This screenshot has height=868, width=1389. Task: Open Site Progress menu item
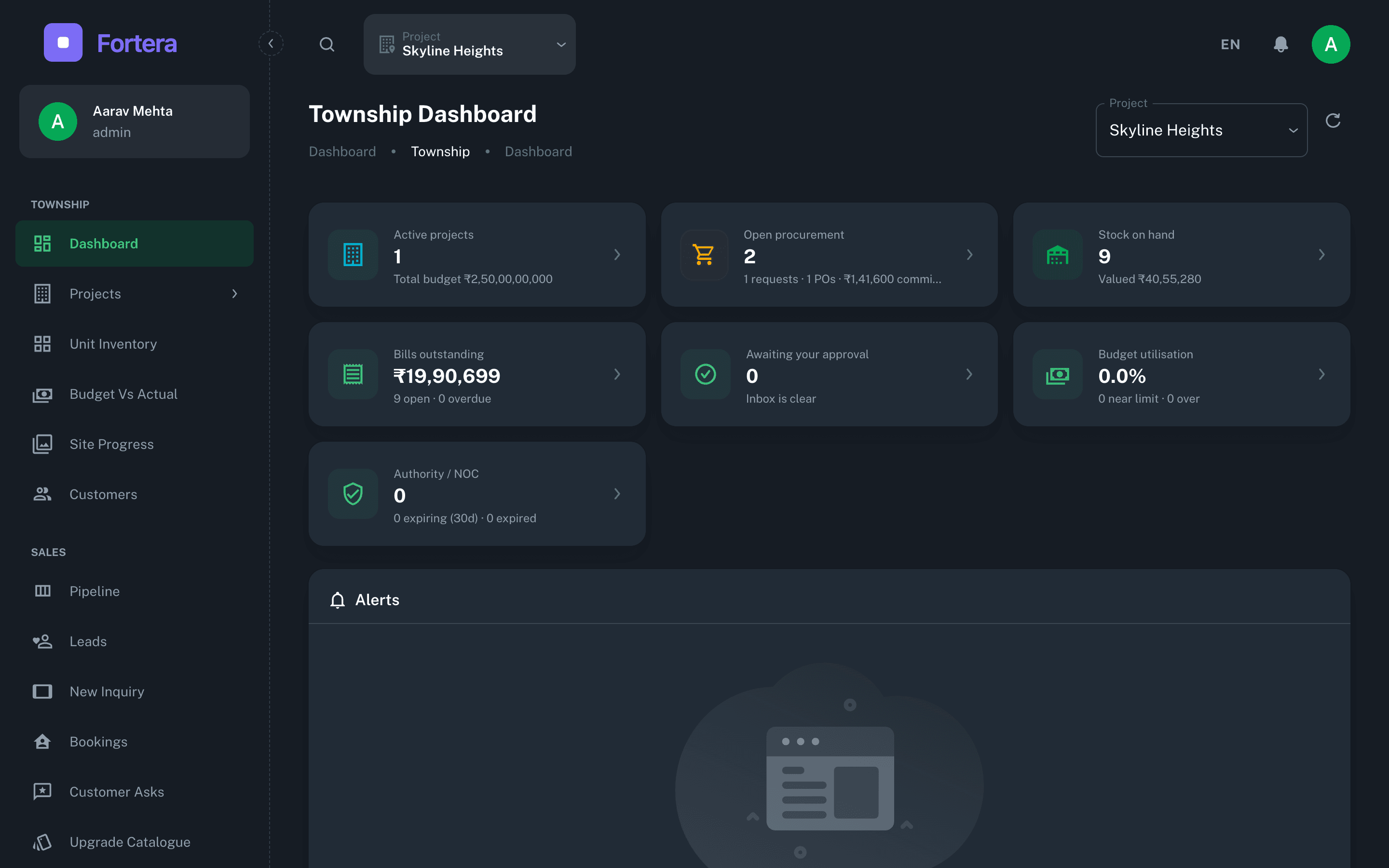click(134, 444)
